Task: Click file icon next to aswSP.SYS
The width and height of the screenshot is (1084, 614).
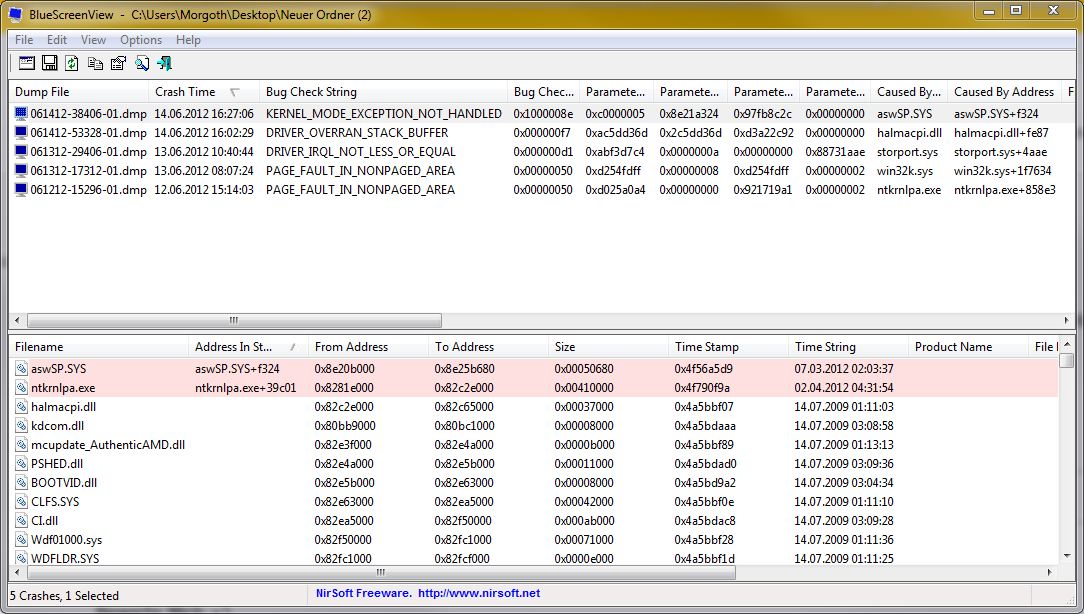Action: (x=21, y=369)
